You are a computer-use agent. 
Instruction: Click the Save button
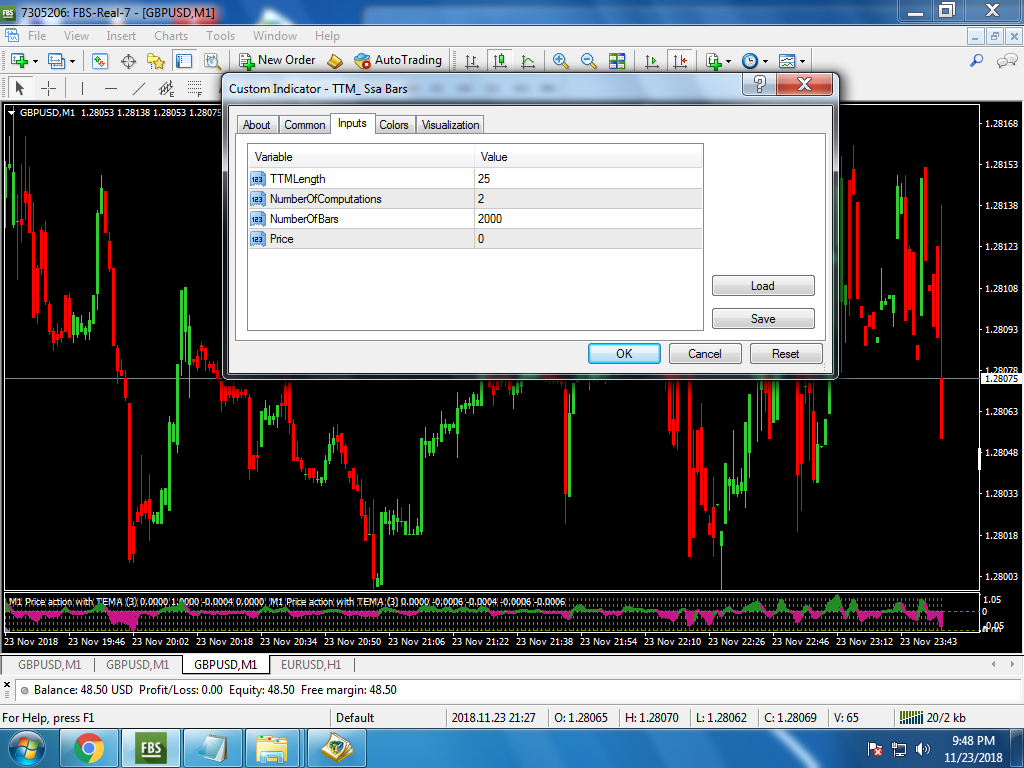[x=763, y=318]
